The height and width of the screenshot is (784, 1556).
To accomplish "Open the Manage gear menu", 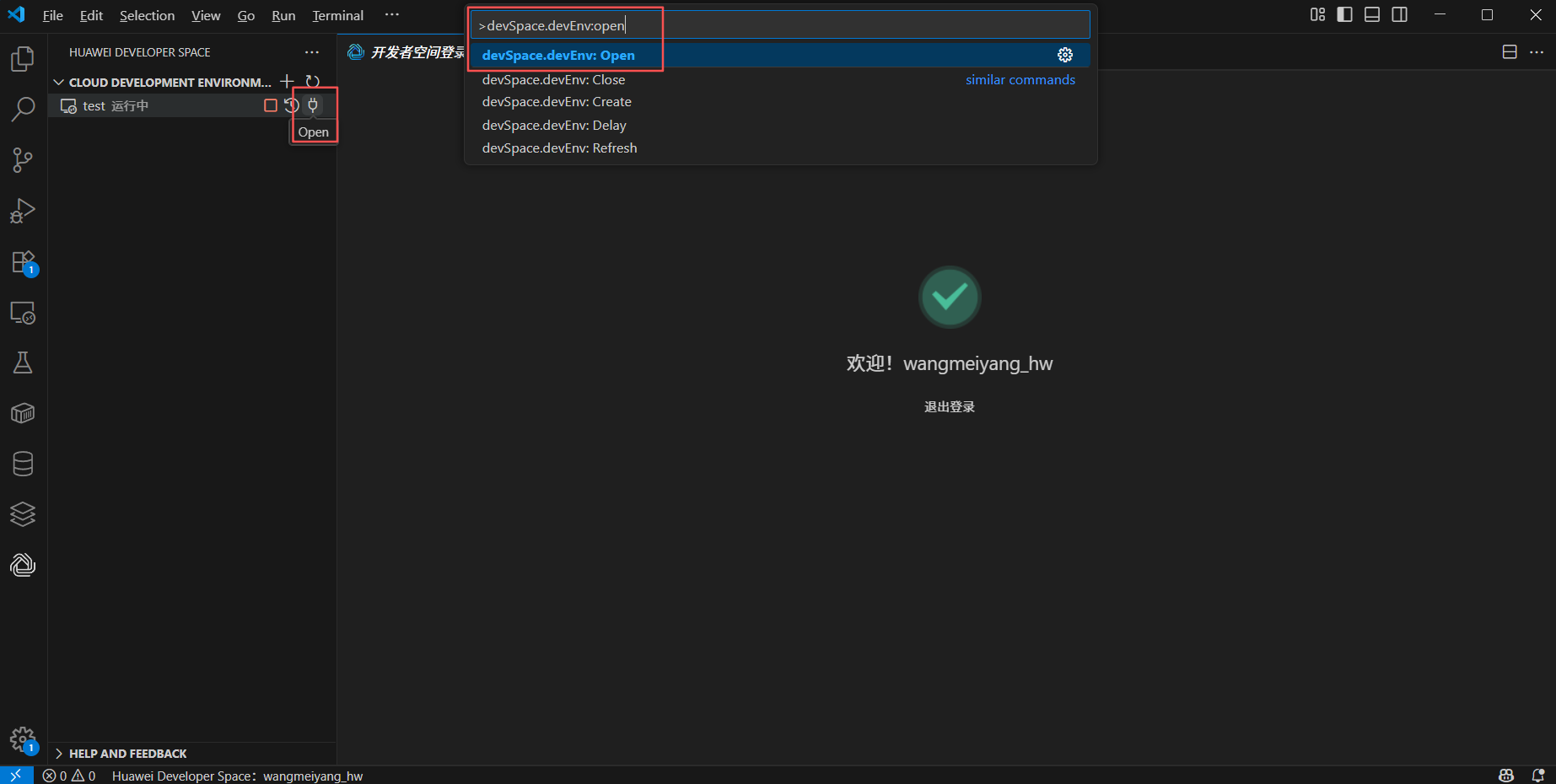I will coord(23,740).
